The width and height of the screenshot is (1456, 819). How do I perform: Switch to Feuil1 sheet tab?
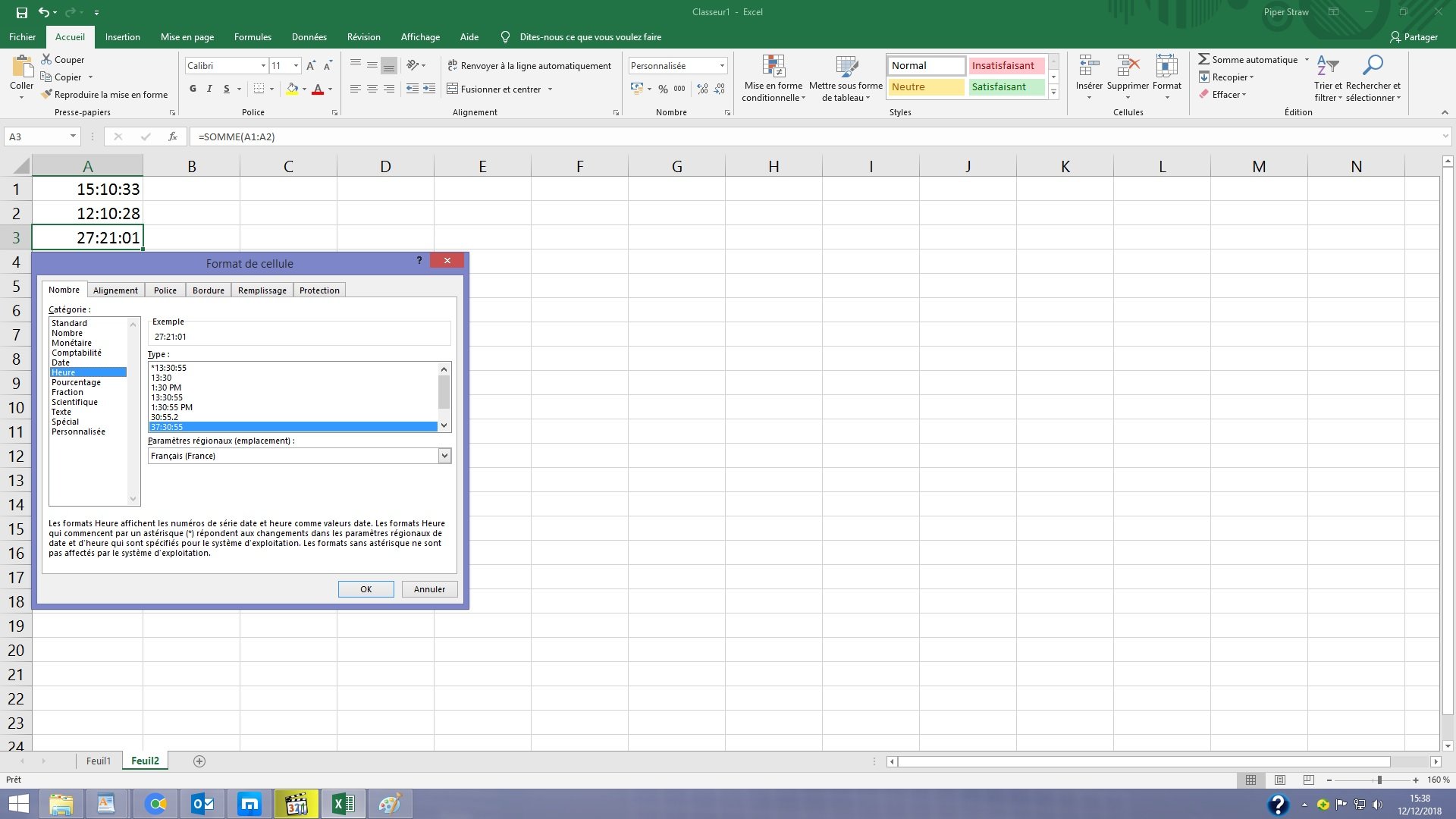click(99, 761)
